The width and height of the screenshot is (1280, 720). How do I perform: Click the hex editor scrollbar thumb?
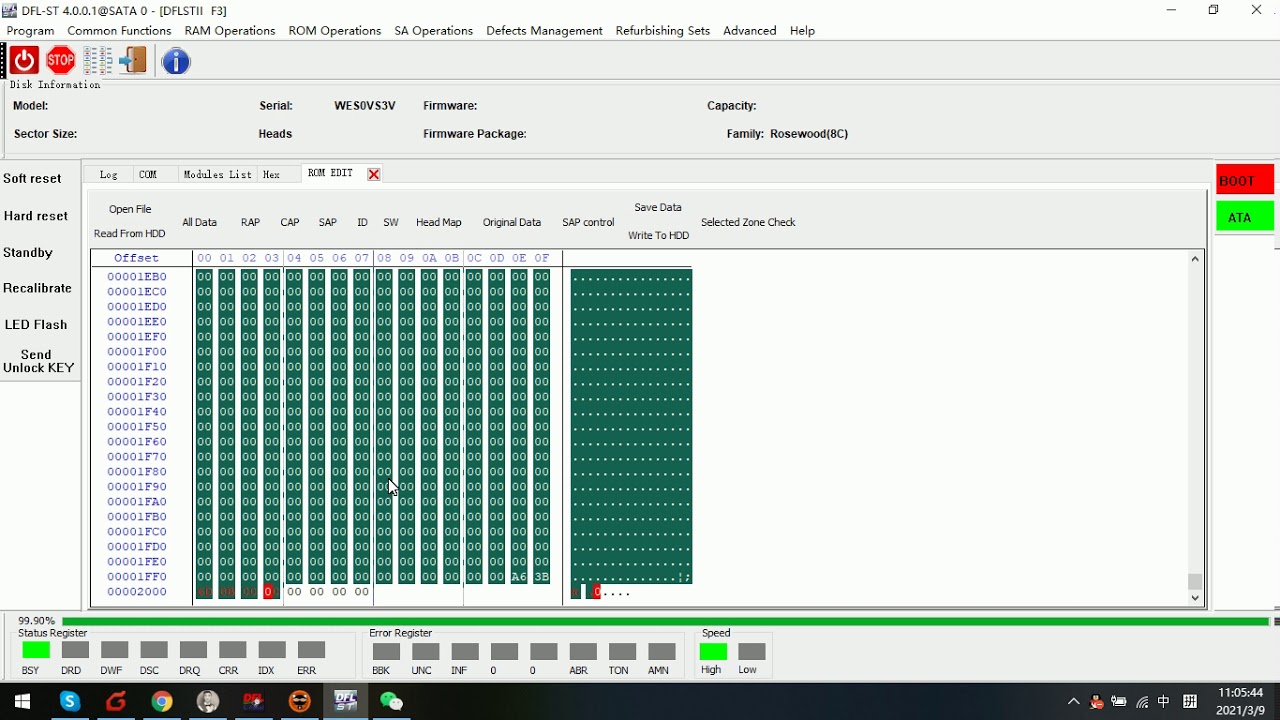pyautogui.click(x=1195, y=581)
